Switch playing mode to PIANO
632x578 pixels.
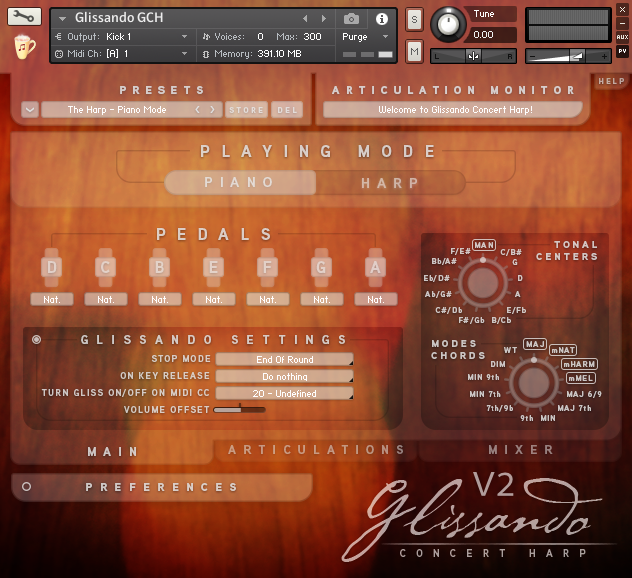click(x=240, y=183)
